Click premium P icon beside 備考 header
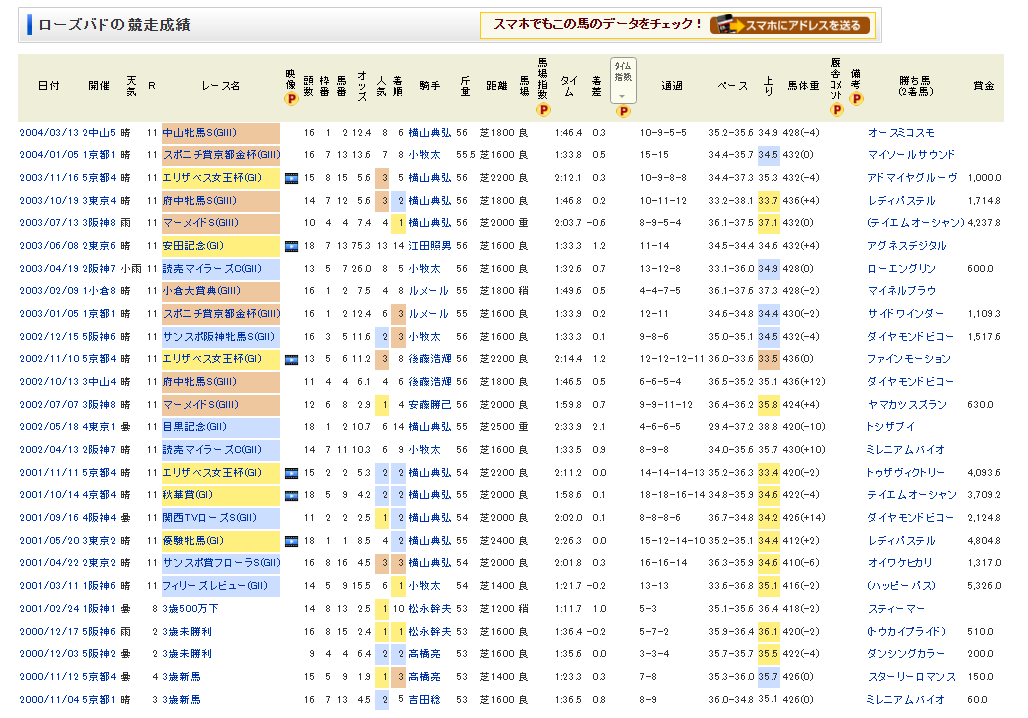This screenshot has width=1028, height=718. (x=856, y=99)
